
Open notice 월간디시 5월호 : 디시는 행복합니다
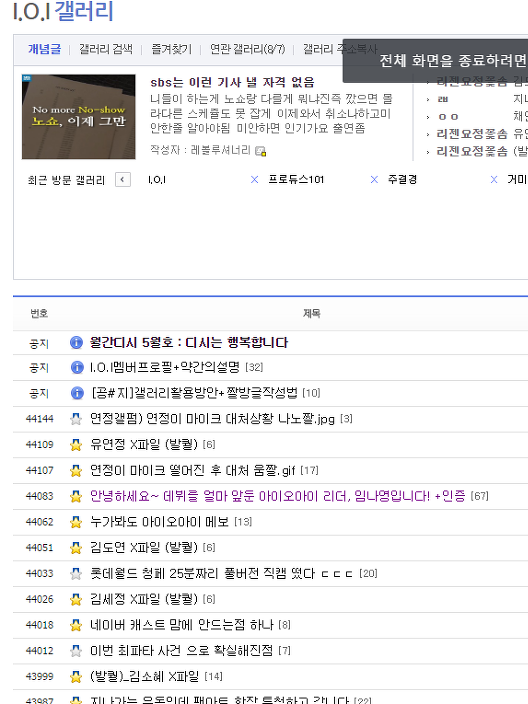189,343
